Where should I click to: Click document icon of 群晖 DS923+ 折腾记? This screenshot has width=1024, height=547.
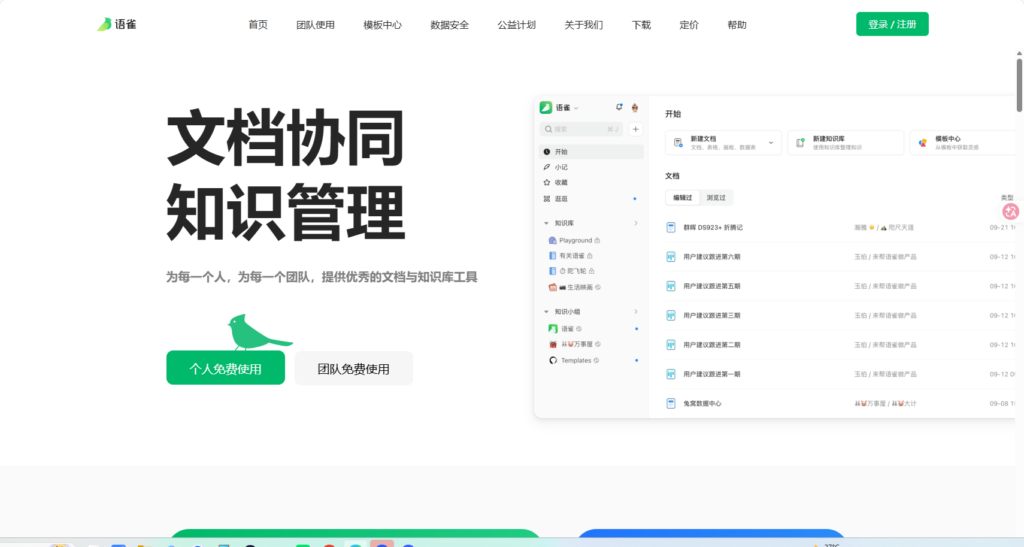(x=671, y=227)
